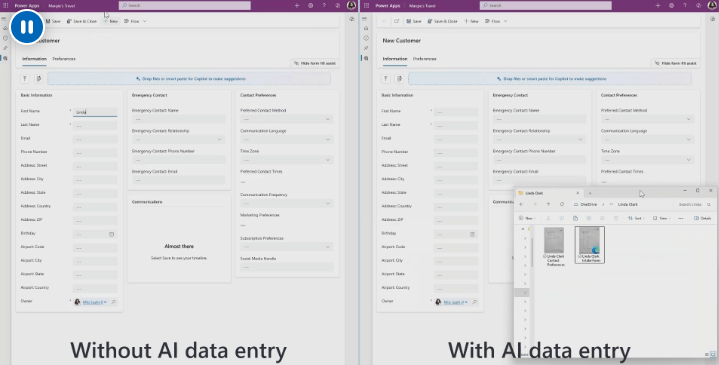719x365 pixels.
Task: Click New in right command bar
Action: click(471, 21)
